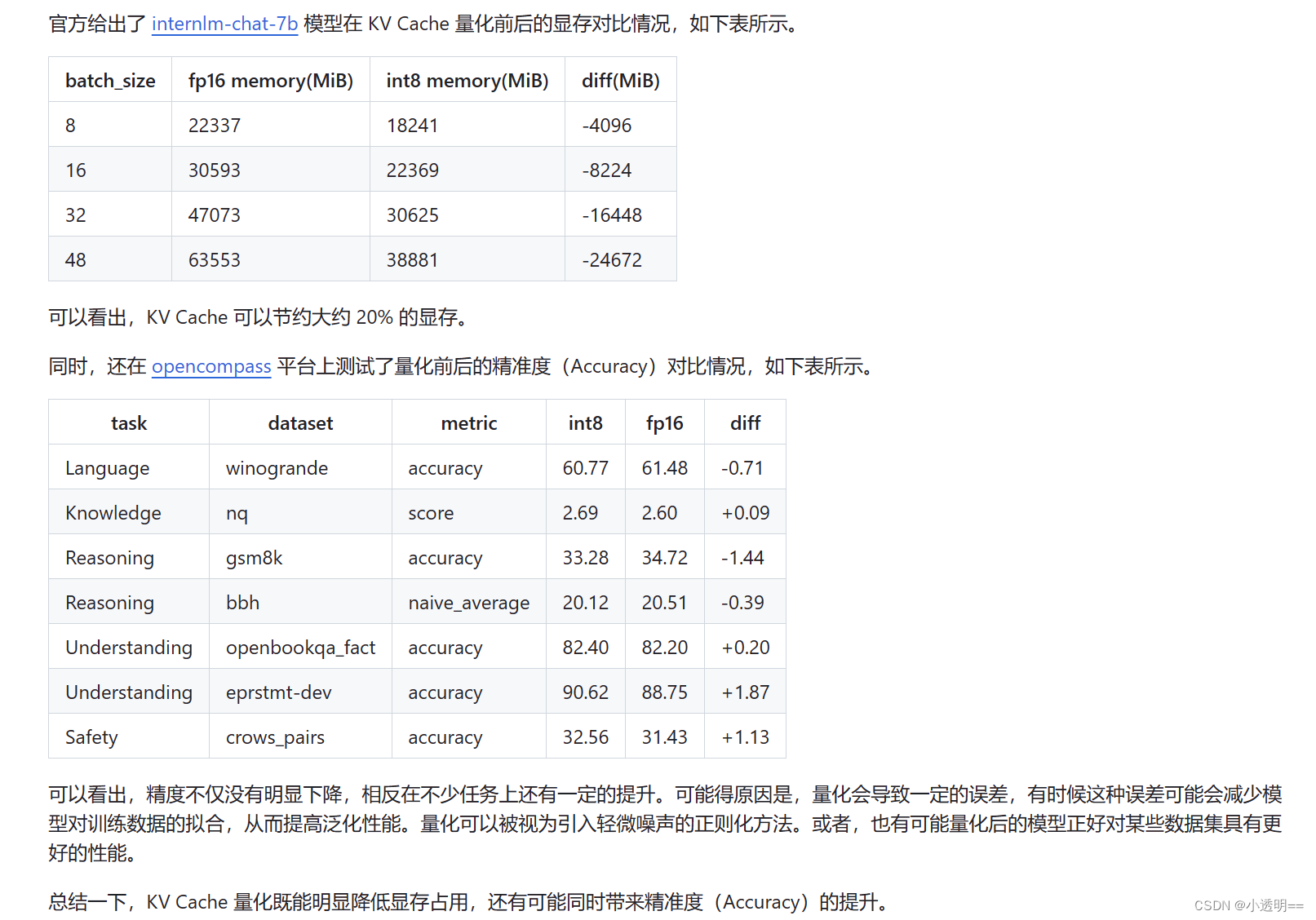Image resolution: width=1316 pixels, height=920 pixels.
Task: Click the Safety task label
Action: (x=91, y=736)
